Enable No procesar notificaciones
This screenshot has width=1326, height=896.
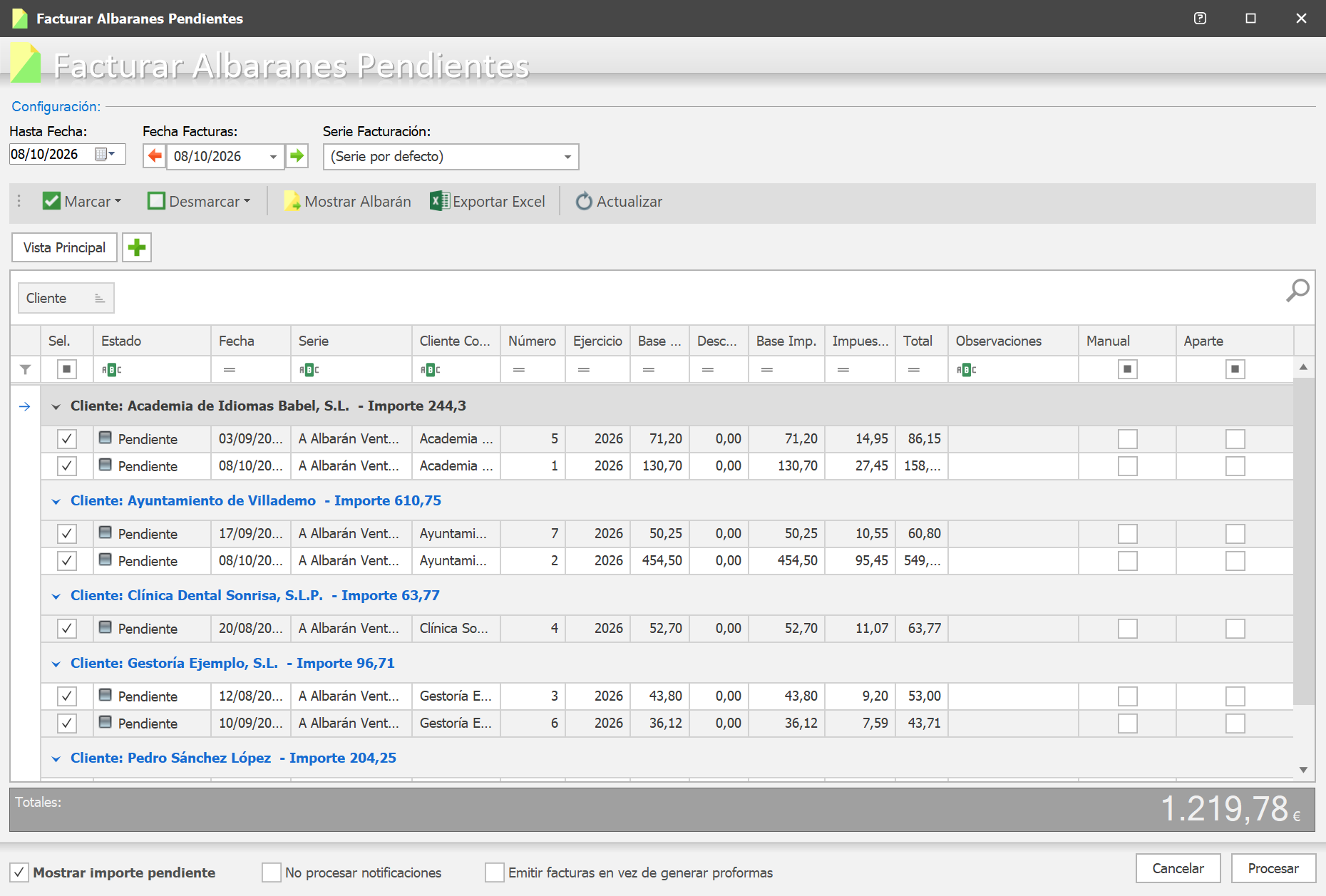tap(272, 872)
